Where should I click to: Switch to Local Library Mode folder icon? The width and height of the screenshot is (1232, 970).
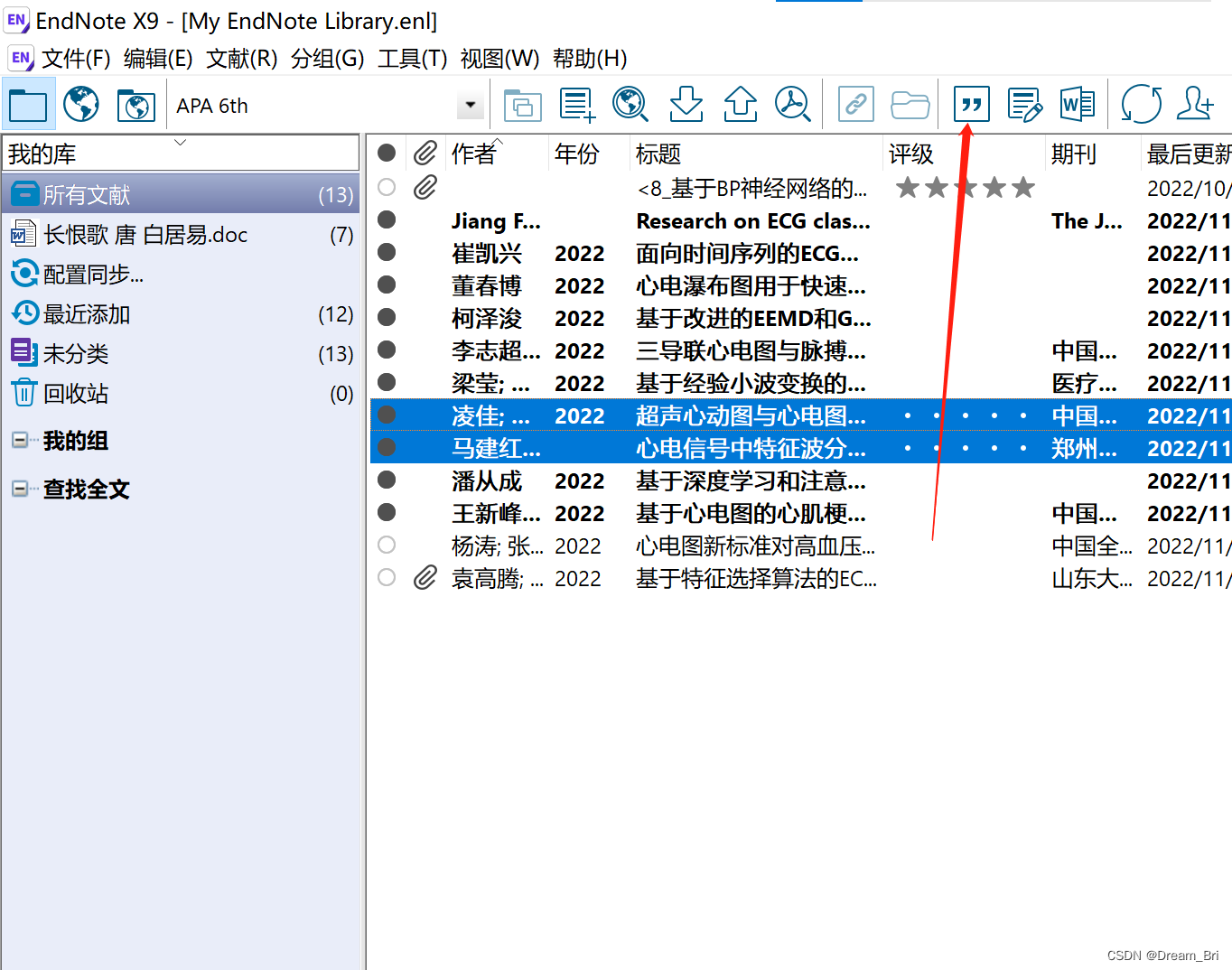point(28,105)
